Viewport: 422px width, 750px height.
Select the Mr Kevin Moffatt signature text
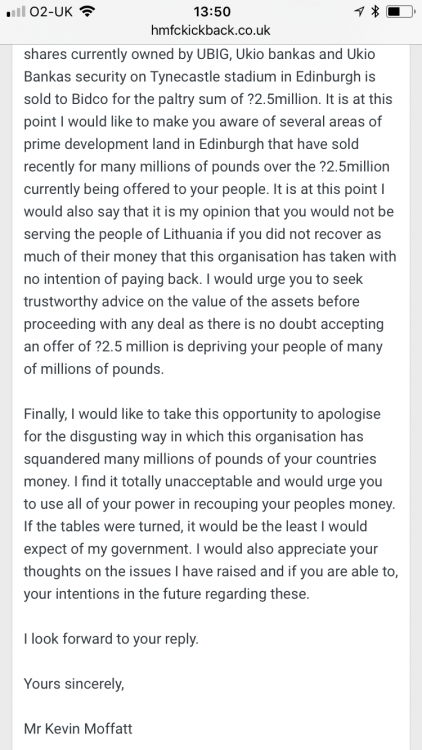tap(78, 728)
